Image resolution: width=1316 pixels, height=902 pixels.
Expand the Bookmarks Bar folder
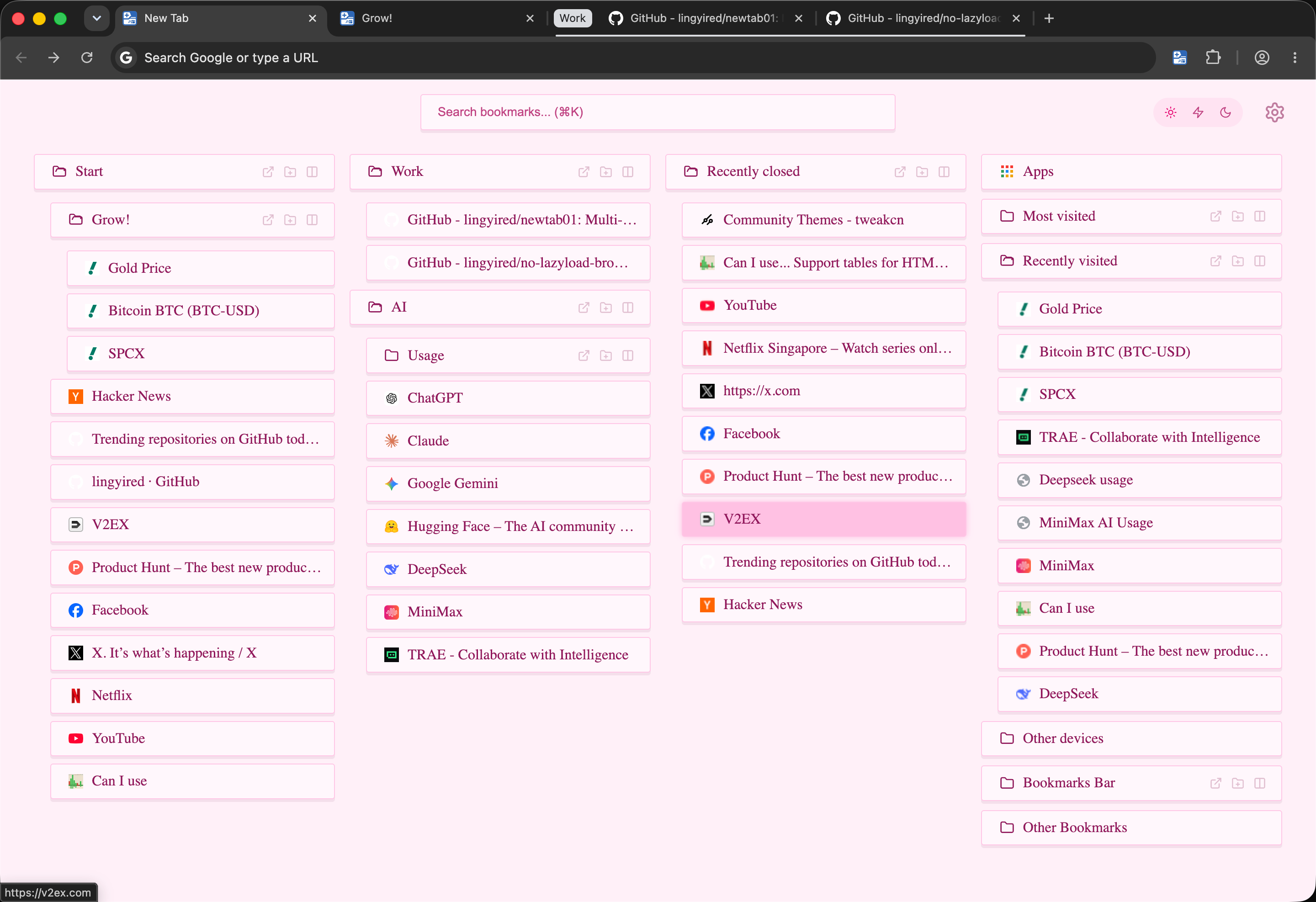pyautogui.click(x=1131, y=783)
